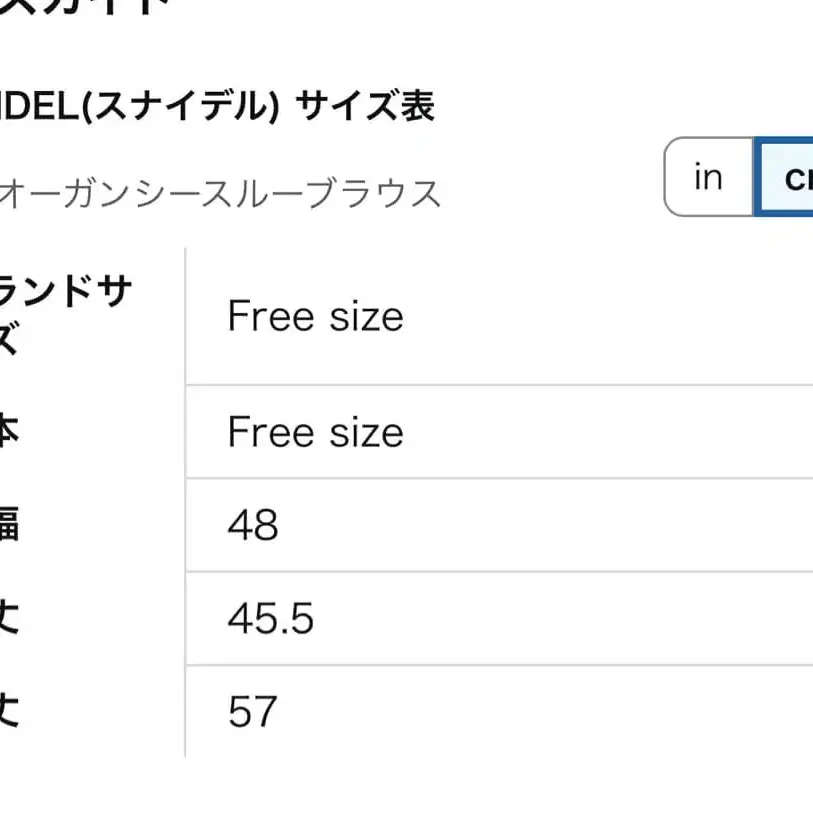Viewport: 813px width, 813px height.
Task: Click the IDEL Latin brand text
Action: point(38,106)
